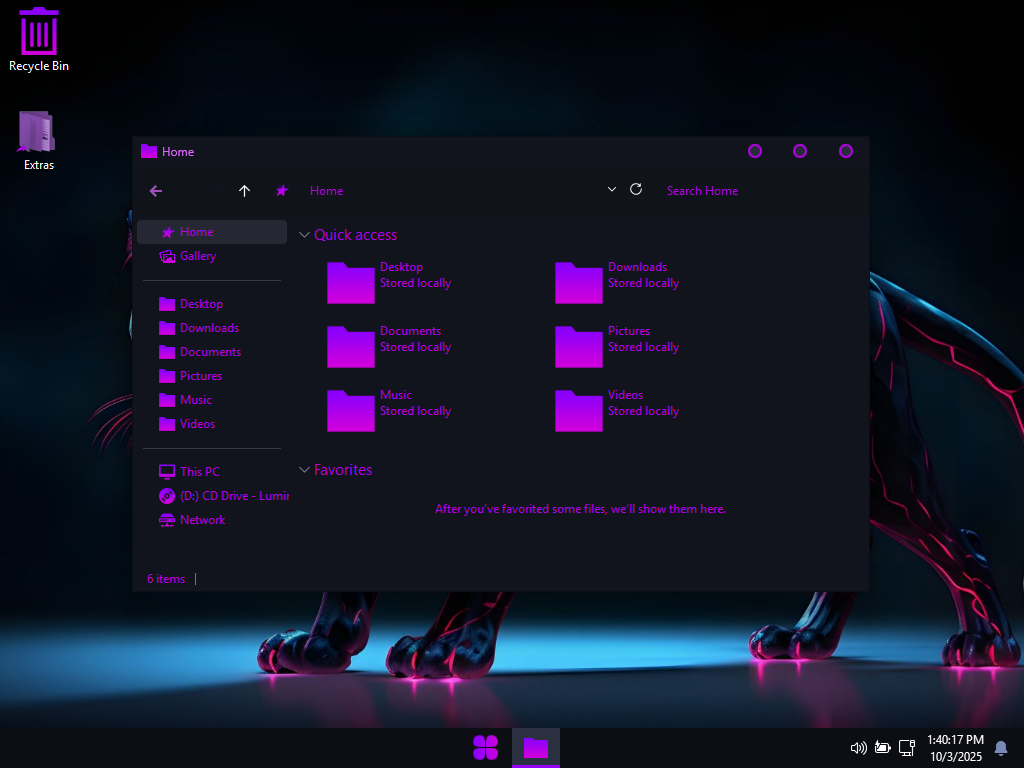Open the volume tray icon
The image size is (1024, 768).
point(859,748)
